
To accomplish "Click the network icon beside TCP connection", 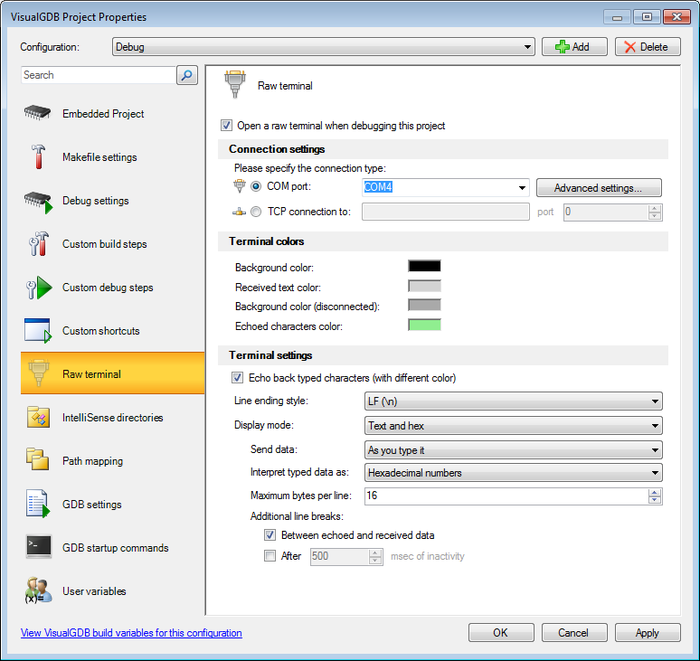I will [x=239, y=212].
